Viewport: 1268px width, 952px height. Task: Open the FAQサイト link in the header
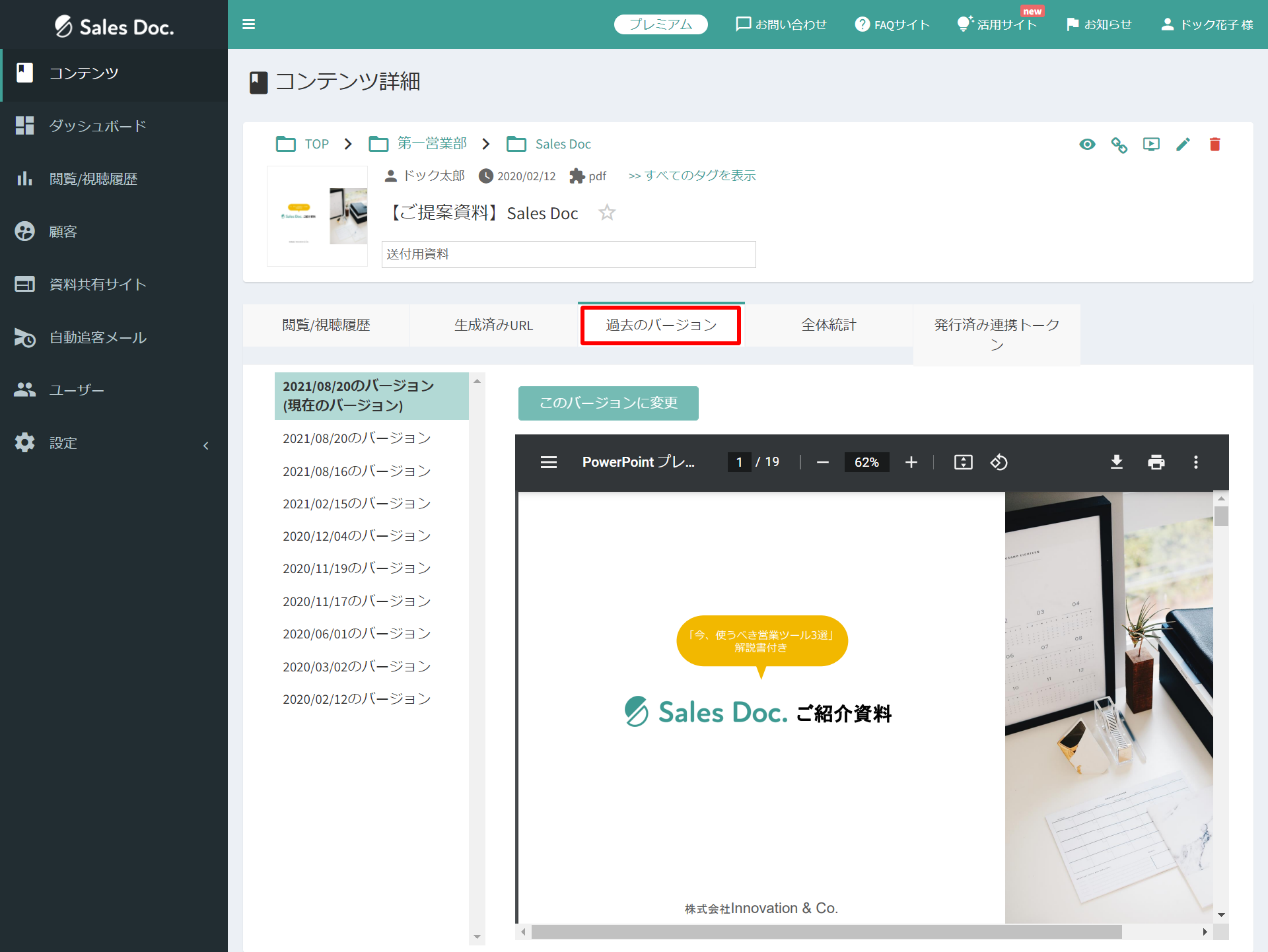click(892, 24)
